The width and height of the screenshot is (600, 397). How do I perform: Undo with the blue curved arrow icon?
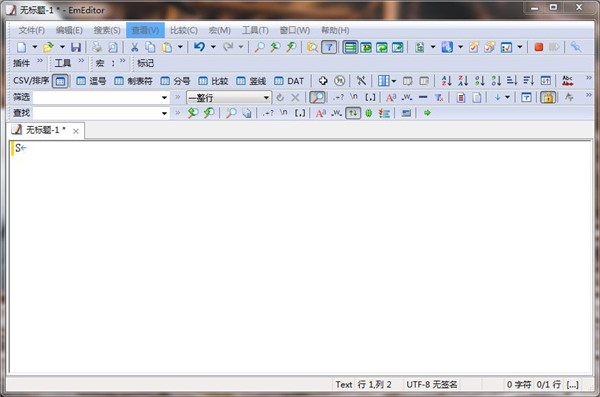tap(199, 47)
